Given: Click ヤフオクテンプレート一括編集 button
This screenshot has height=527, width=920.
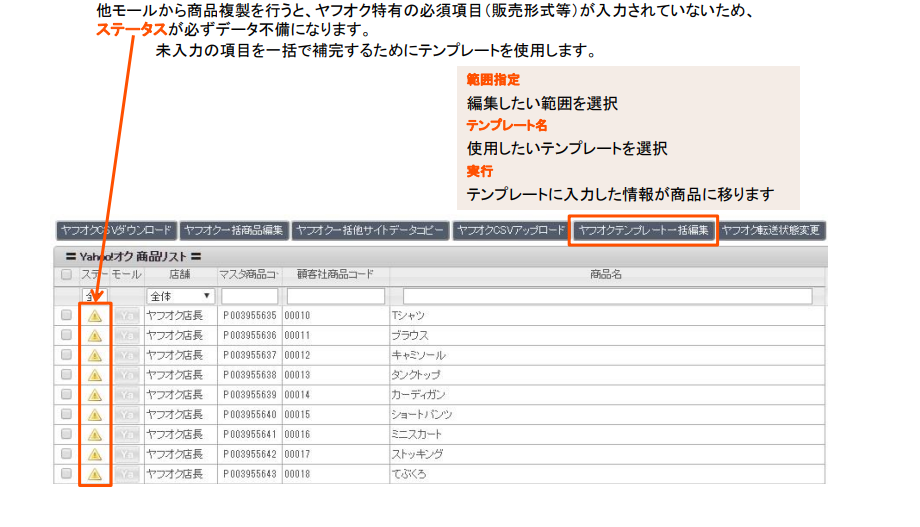Looking at the screenshot, I should (644, 231).
